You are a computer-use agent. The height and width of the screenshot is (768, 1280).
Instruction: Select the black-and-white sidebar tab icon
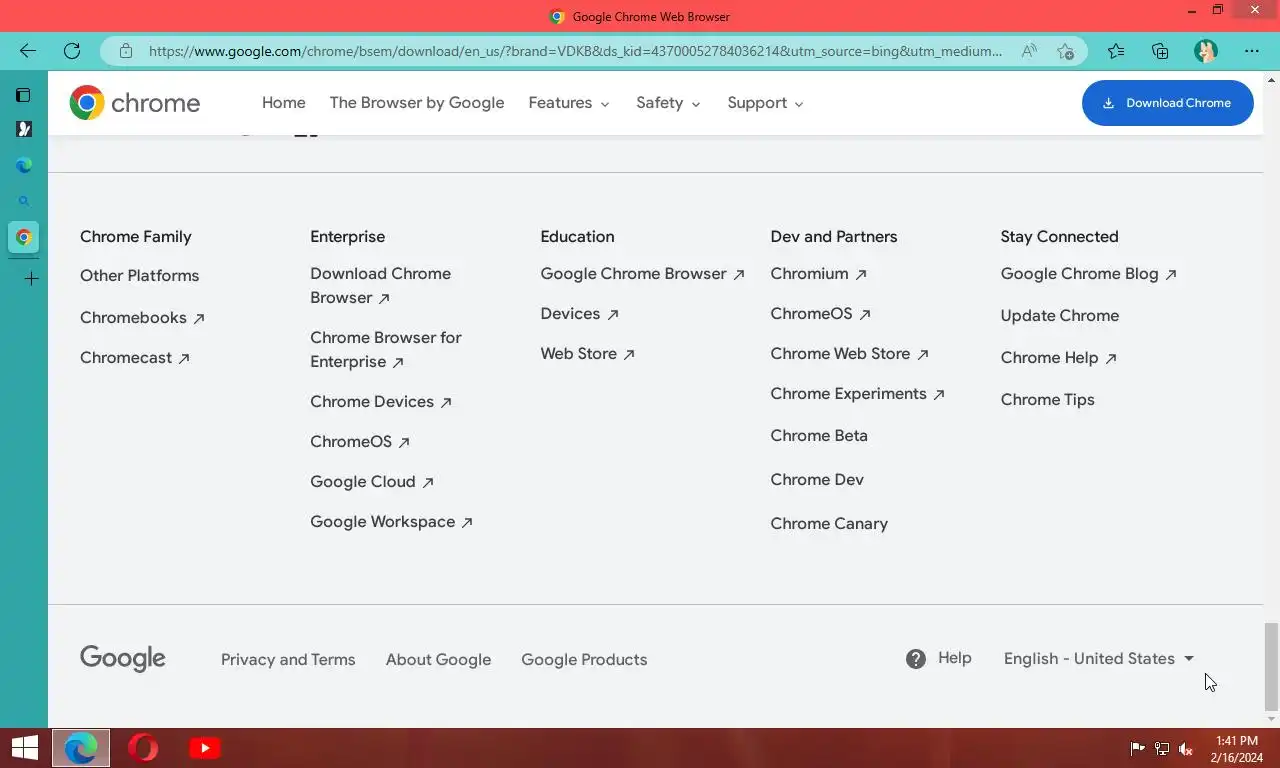(x=24, y=129)
